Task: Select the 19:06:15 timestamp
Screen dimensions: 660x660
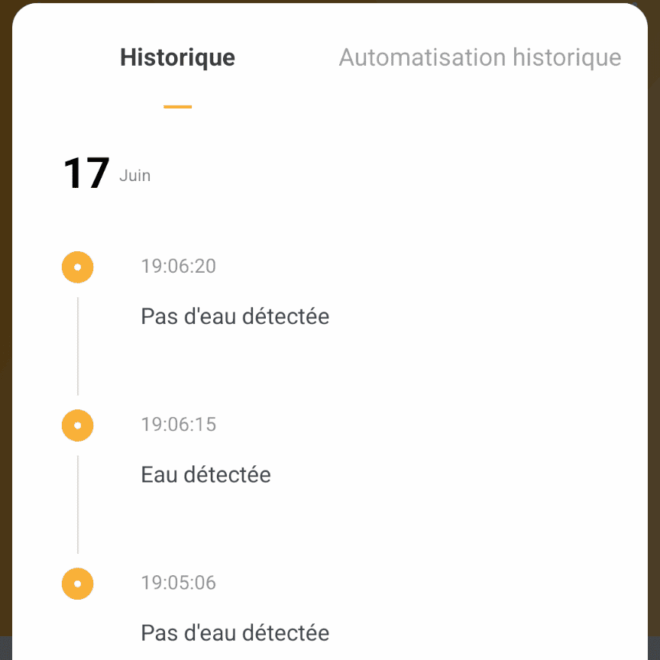Action: point(178,424)
